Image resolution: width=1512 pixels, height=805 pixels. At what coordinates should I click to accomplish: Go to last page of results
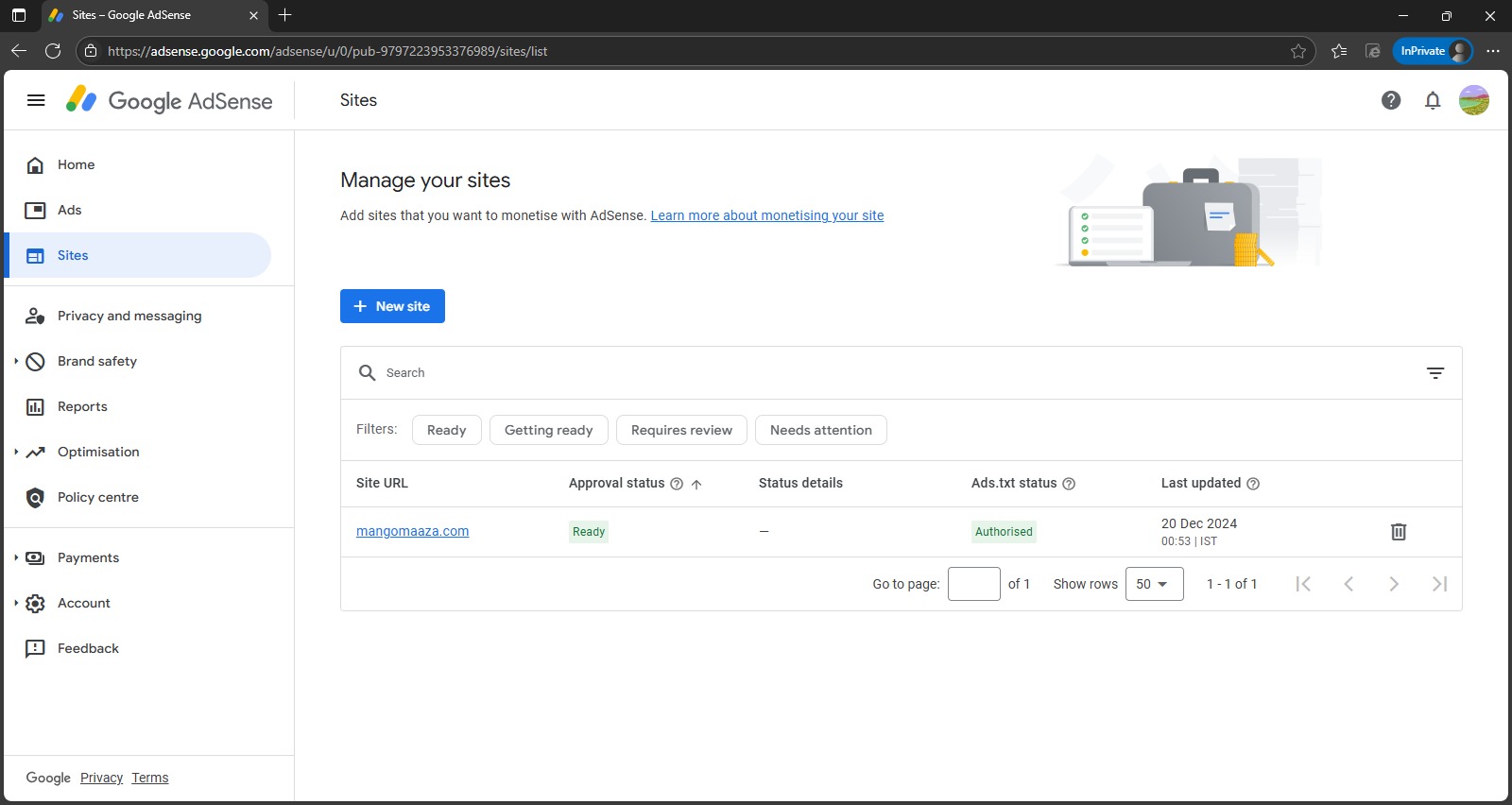[x=1439, y=584]
